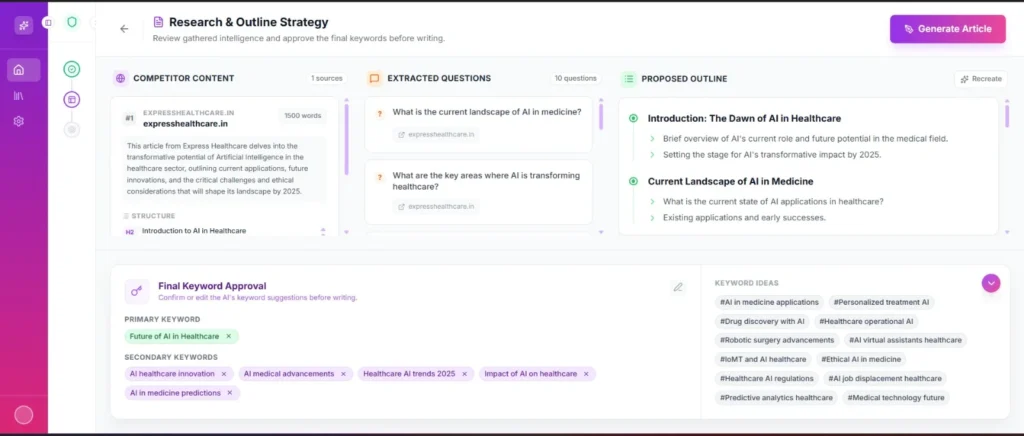
Task: Collapse the Keyword Ideas purple chevron
Action: 991,283
